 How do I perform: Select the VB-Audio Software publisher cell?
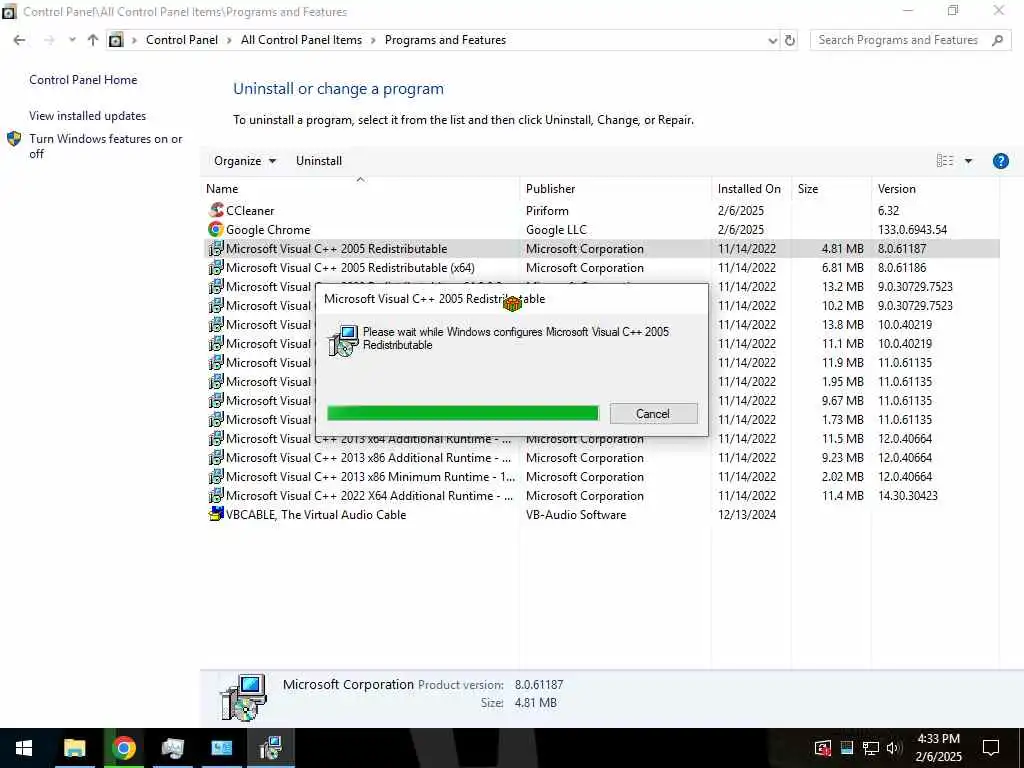point(576,514)
